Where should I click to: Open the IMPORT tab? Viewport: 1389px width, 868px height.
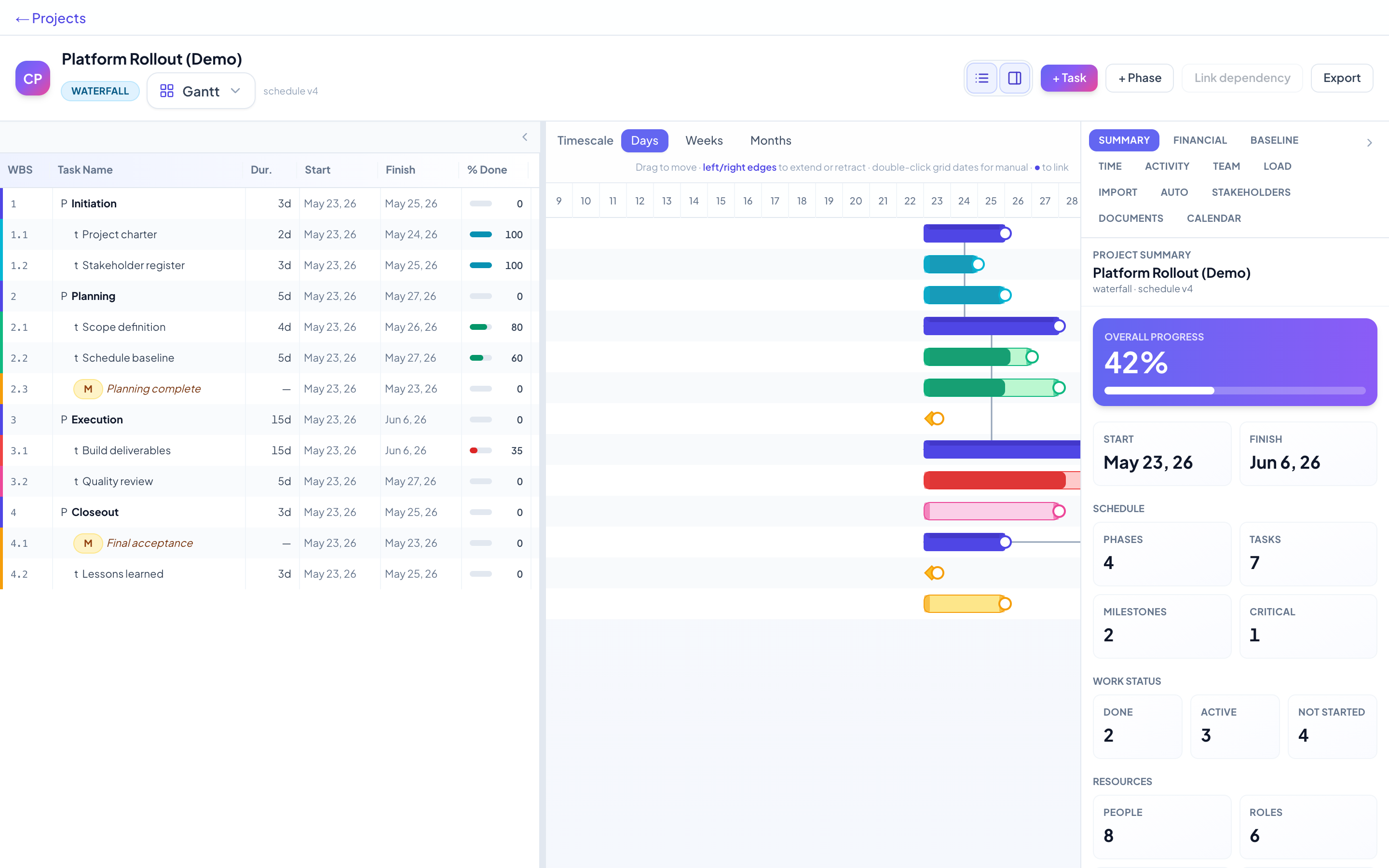coord(1117,192)
